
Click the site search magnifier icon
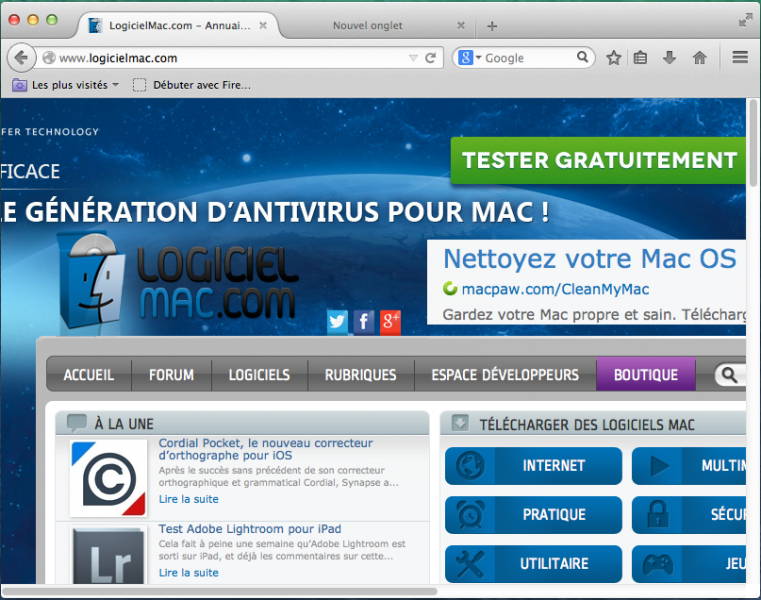(x=729, y=375)
